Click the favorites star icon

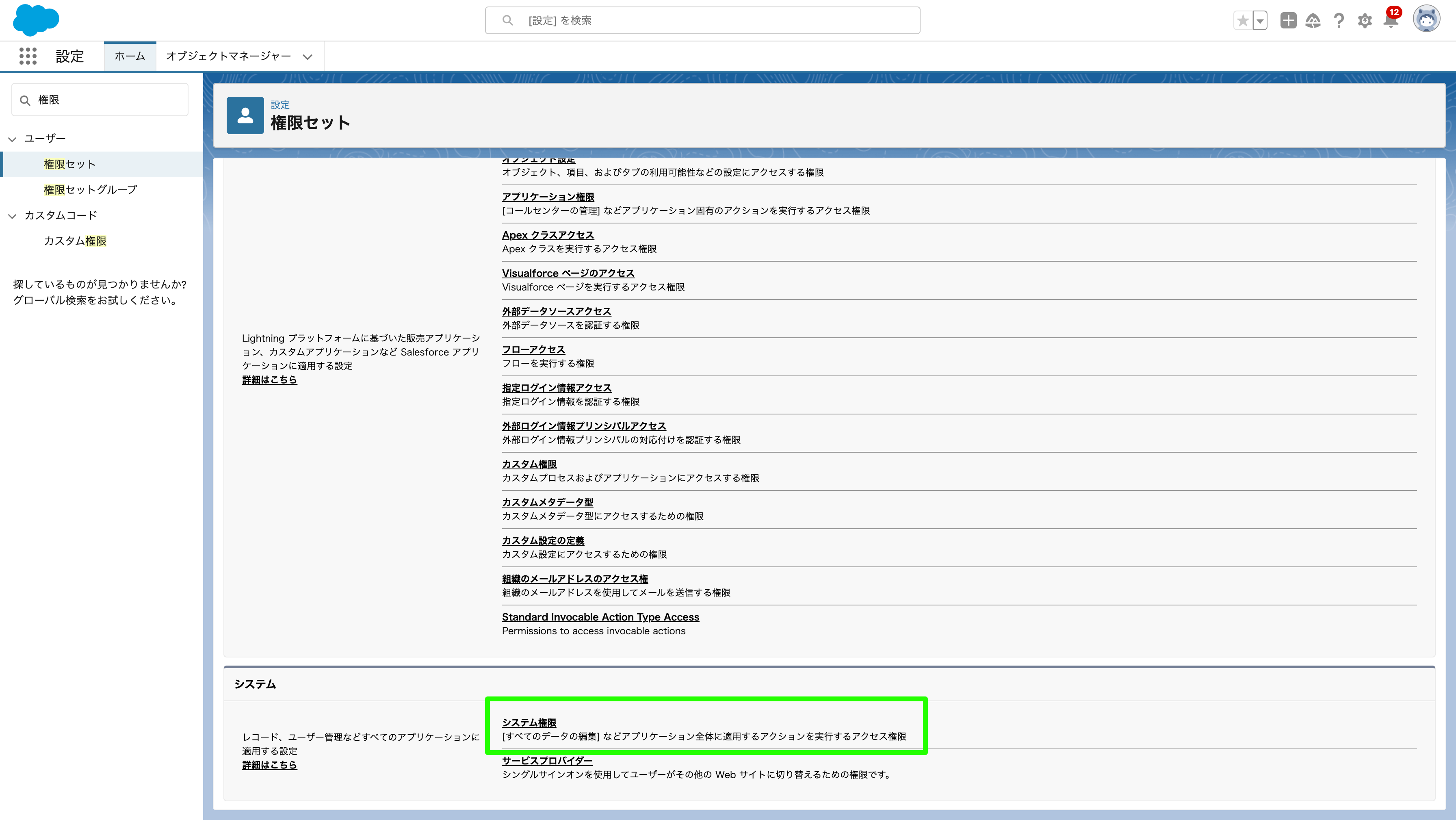(1243, 20)
